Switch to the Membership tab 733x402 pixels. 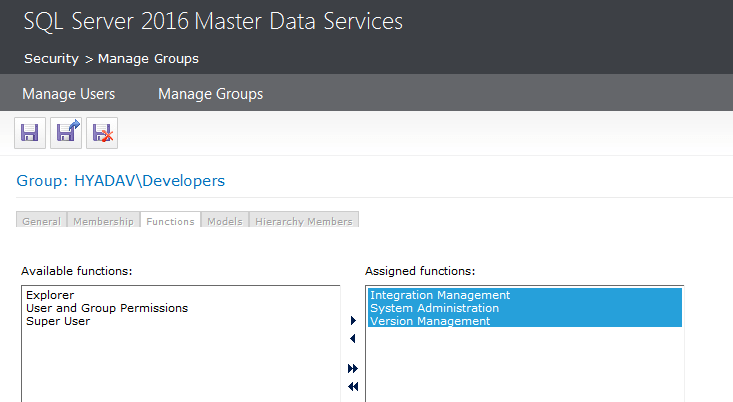103,220
